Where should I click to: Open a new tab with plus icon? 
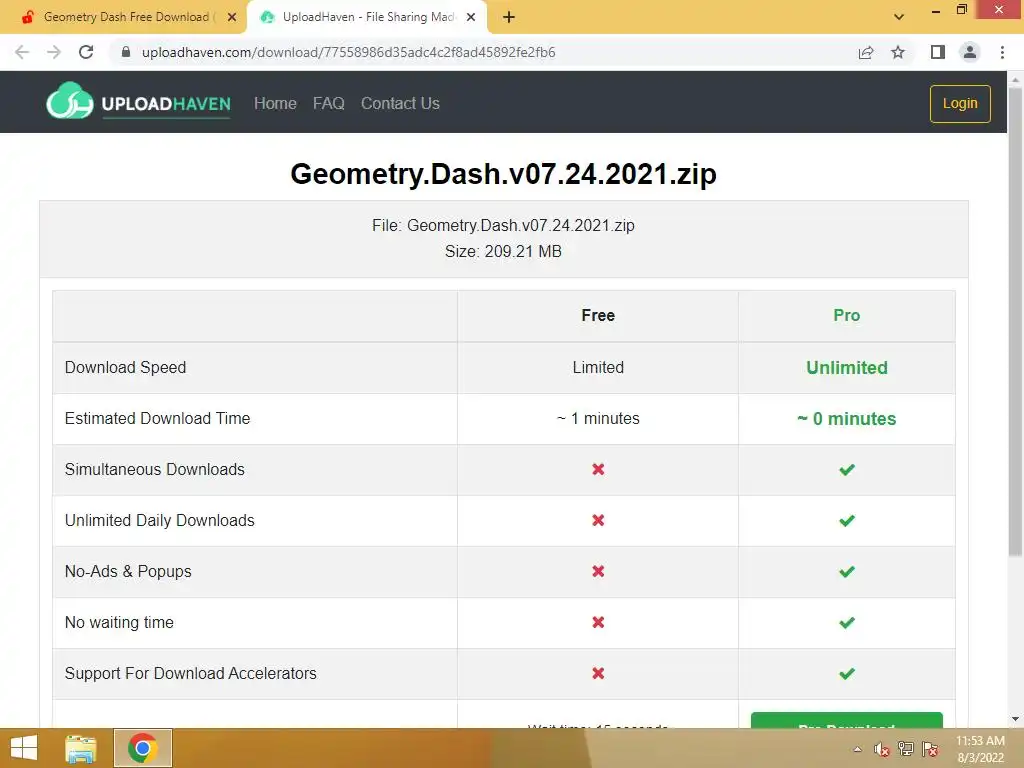pyautogui.click(x=509, y=17)
